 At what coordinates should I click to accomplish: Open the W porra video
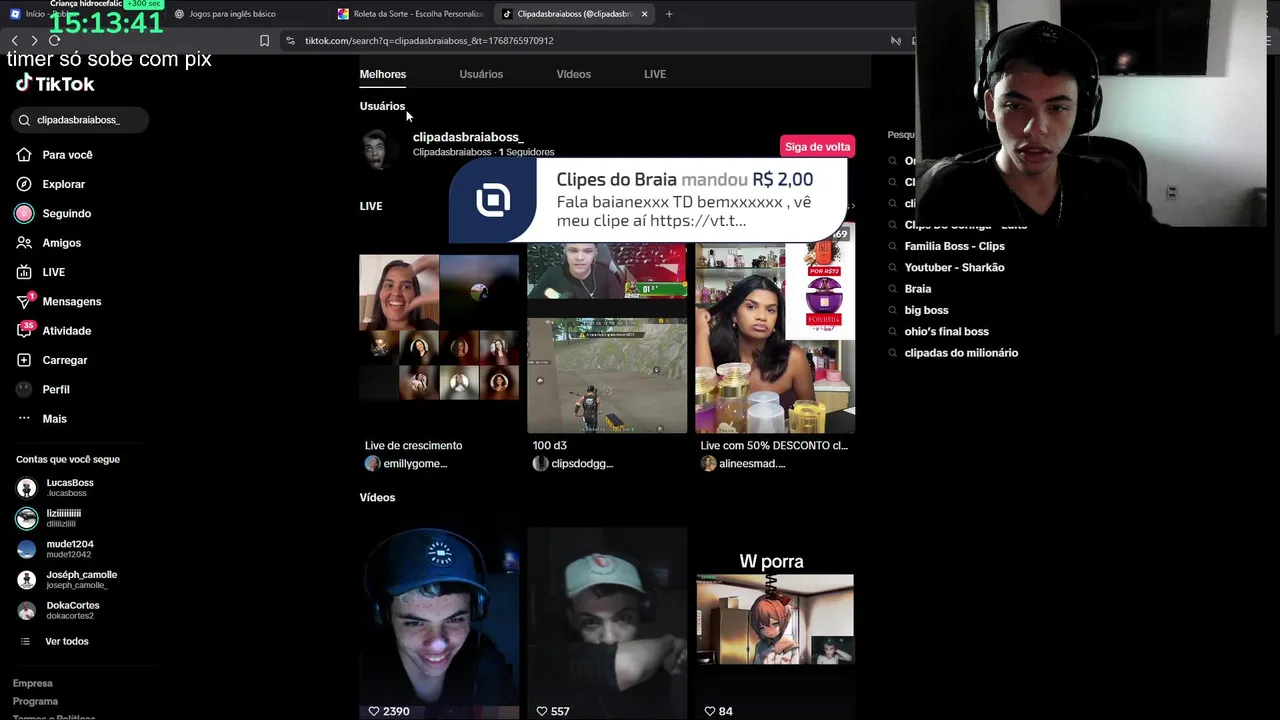pos(775,622)
